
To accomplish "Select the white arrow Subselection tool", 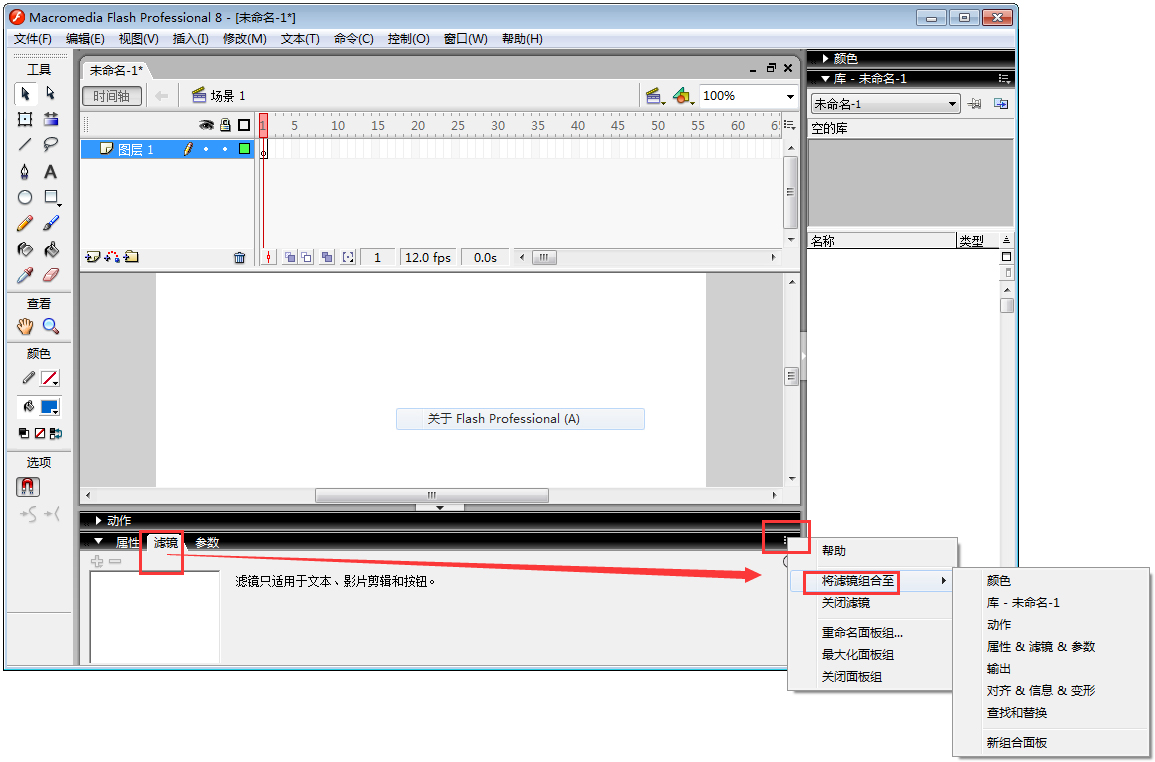I will pos(50,94).
